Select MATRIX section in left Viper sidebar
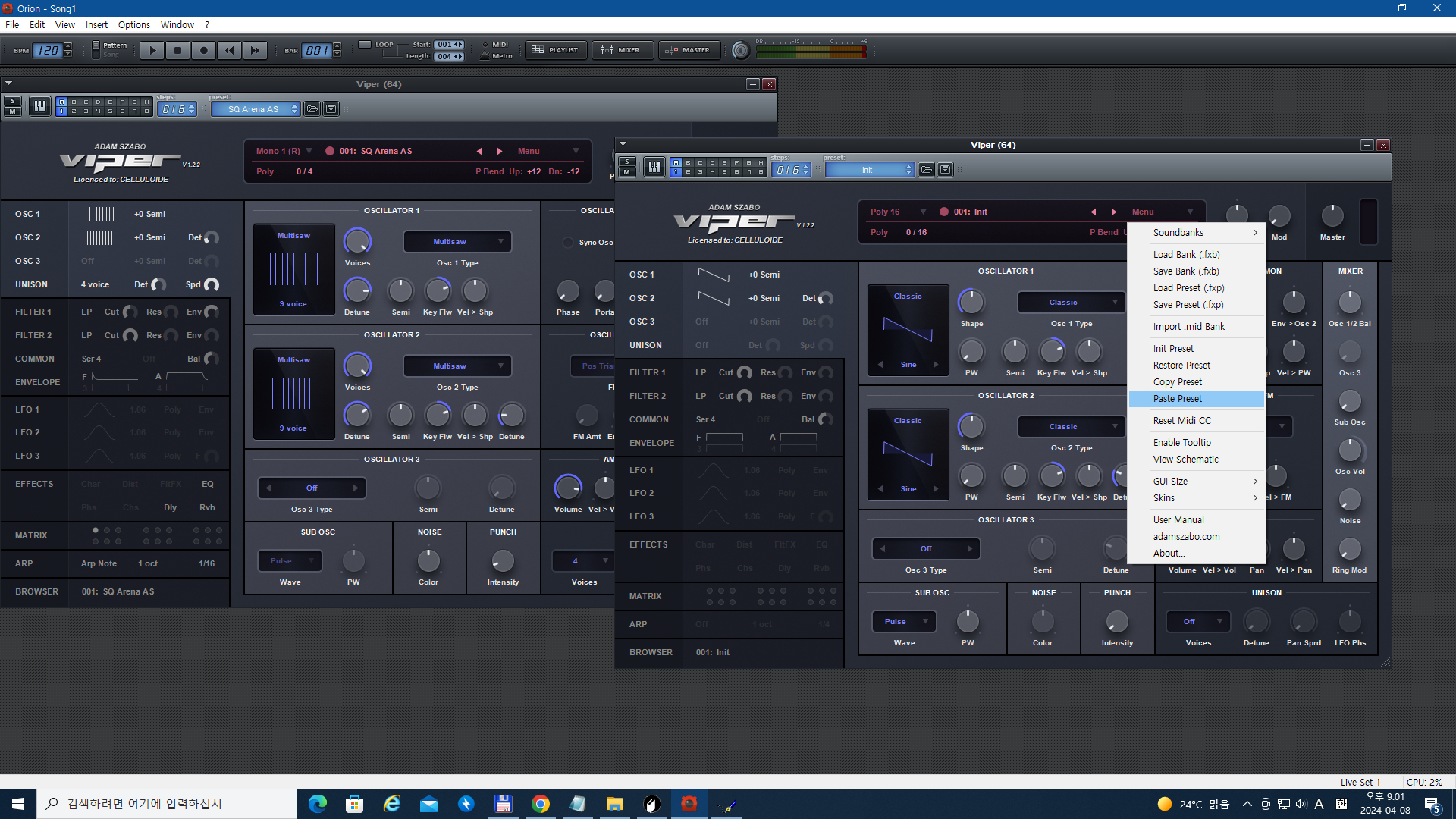The image size is (1456, 819). [31, 536]
